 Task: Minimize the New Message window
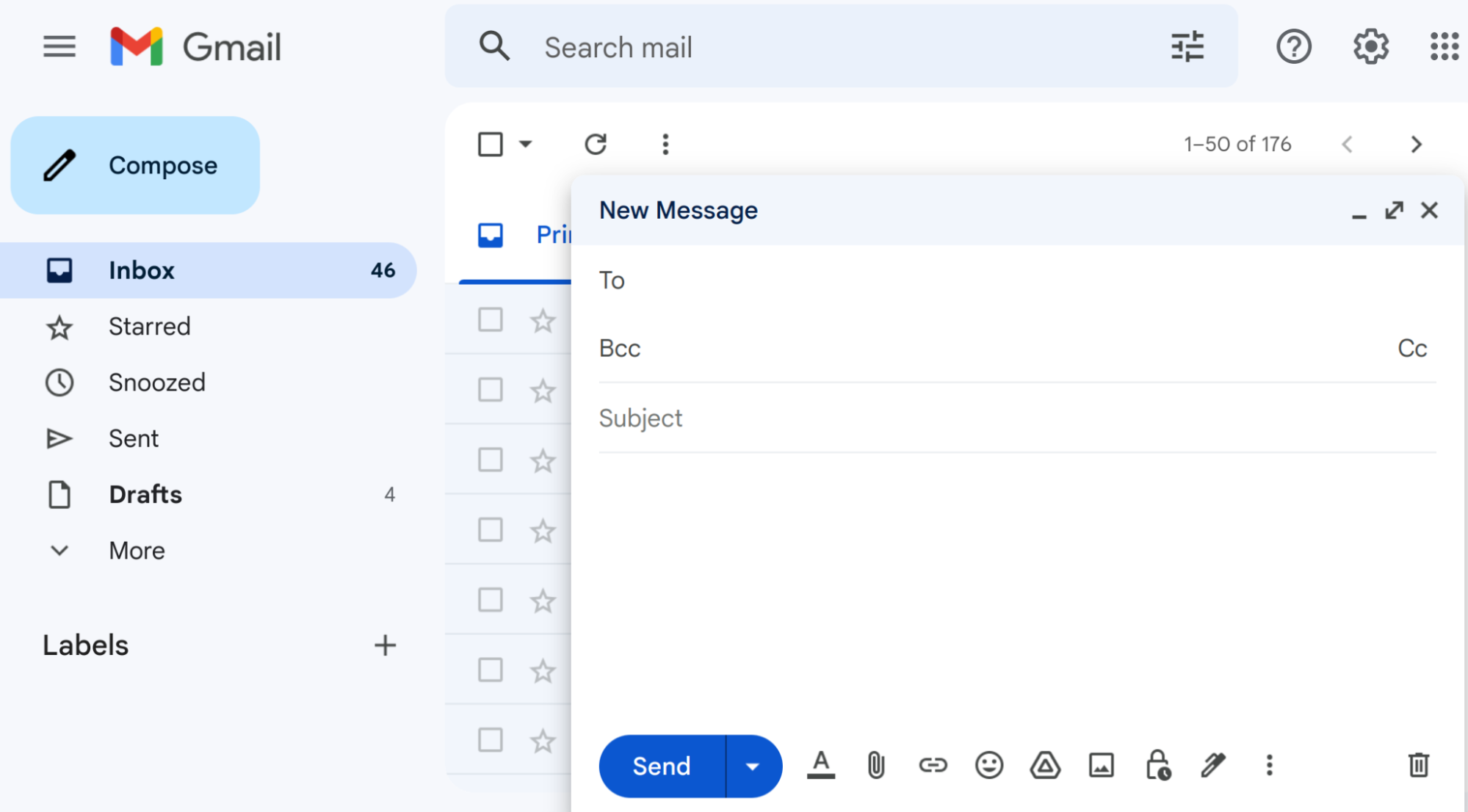[1359, 216]
